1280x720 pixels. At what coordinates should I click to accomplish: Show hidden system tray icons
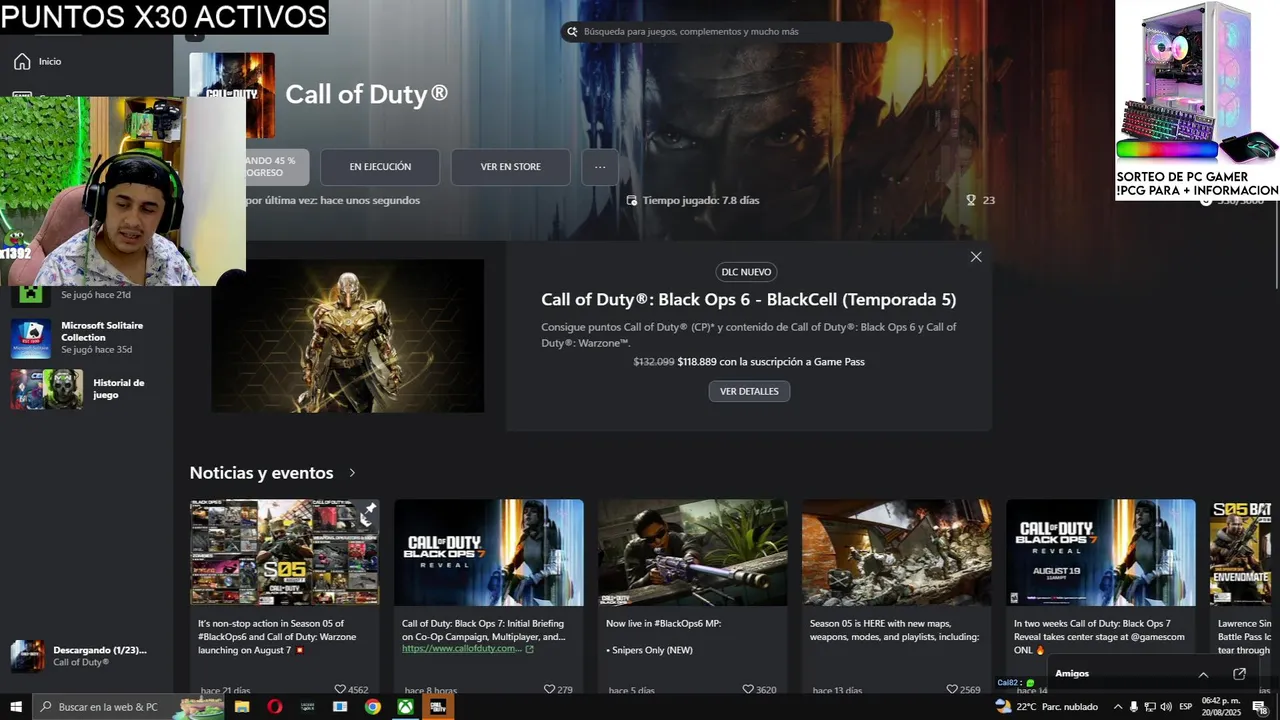click(x=1118, y=707)
